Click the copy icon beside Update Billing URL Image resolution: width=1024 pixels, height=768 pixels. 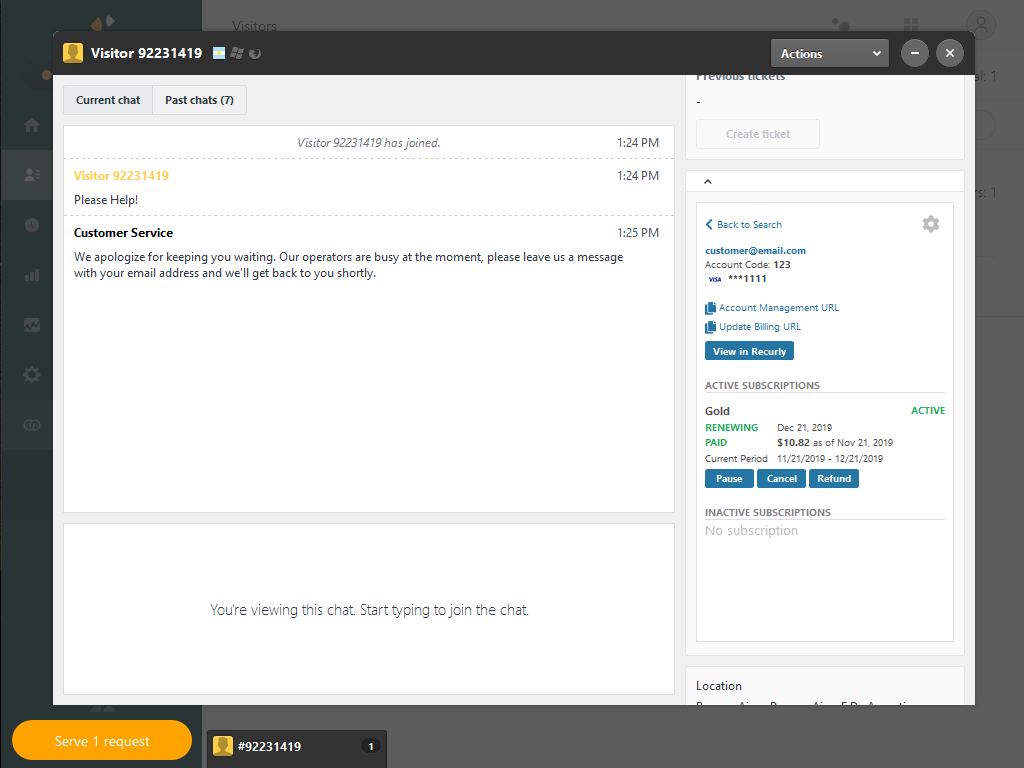pos(710,327)
